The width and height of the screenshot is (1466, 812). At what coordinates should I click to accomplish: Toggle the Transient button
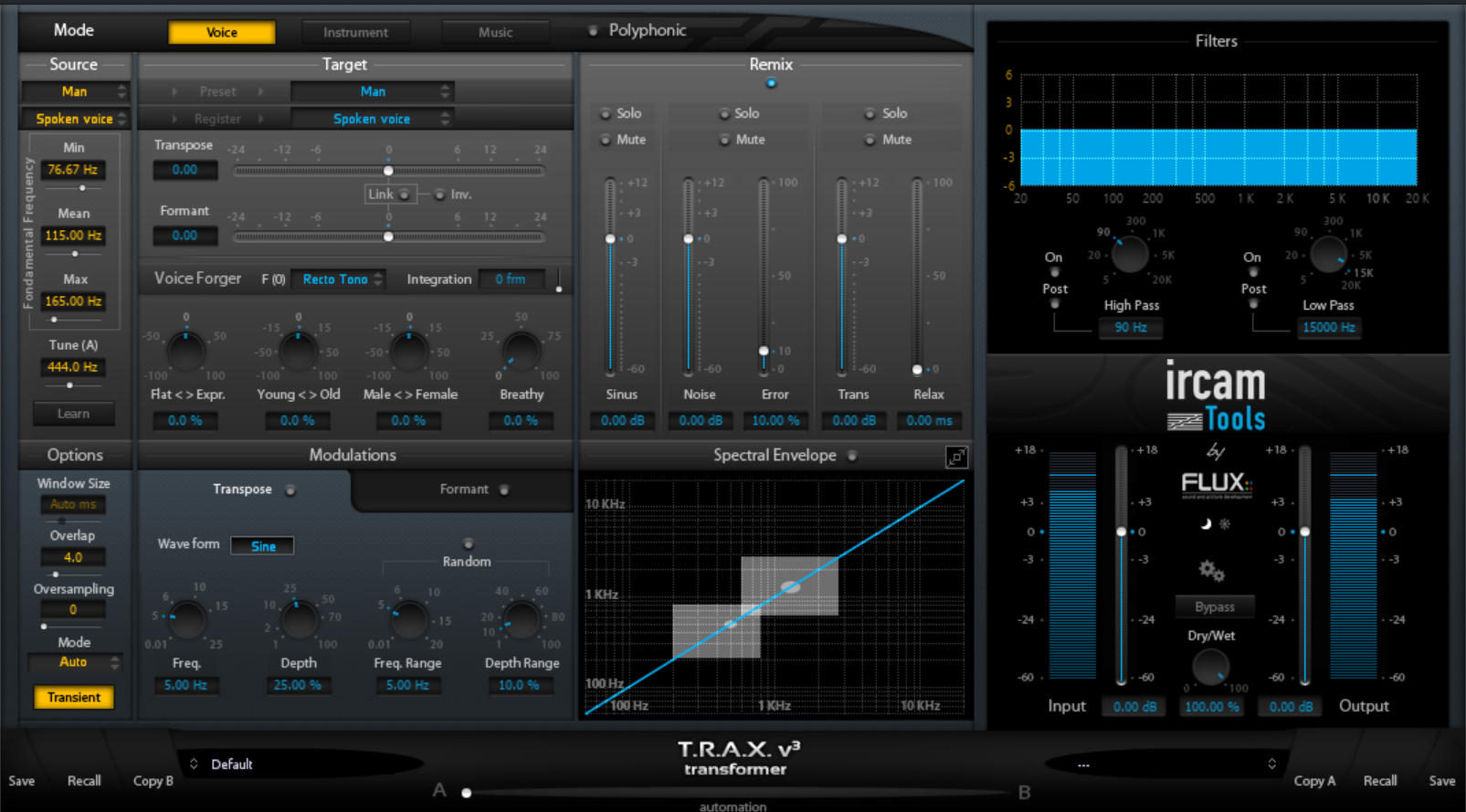point(74,698)
